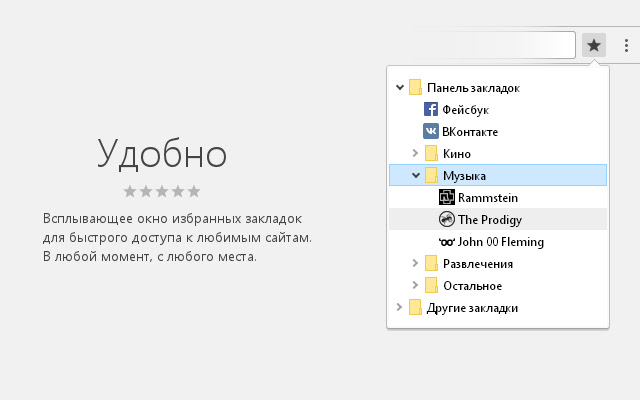Expand the Остальное folder arrow
The image size is (640, 400).
pyautogui.click(x=416, y=285)
